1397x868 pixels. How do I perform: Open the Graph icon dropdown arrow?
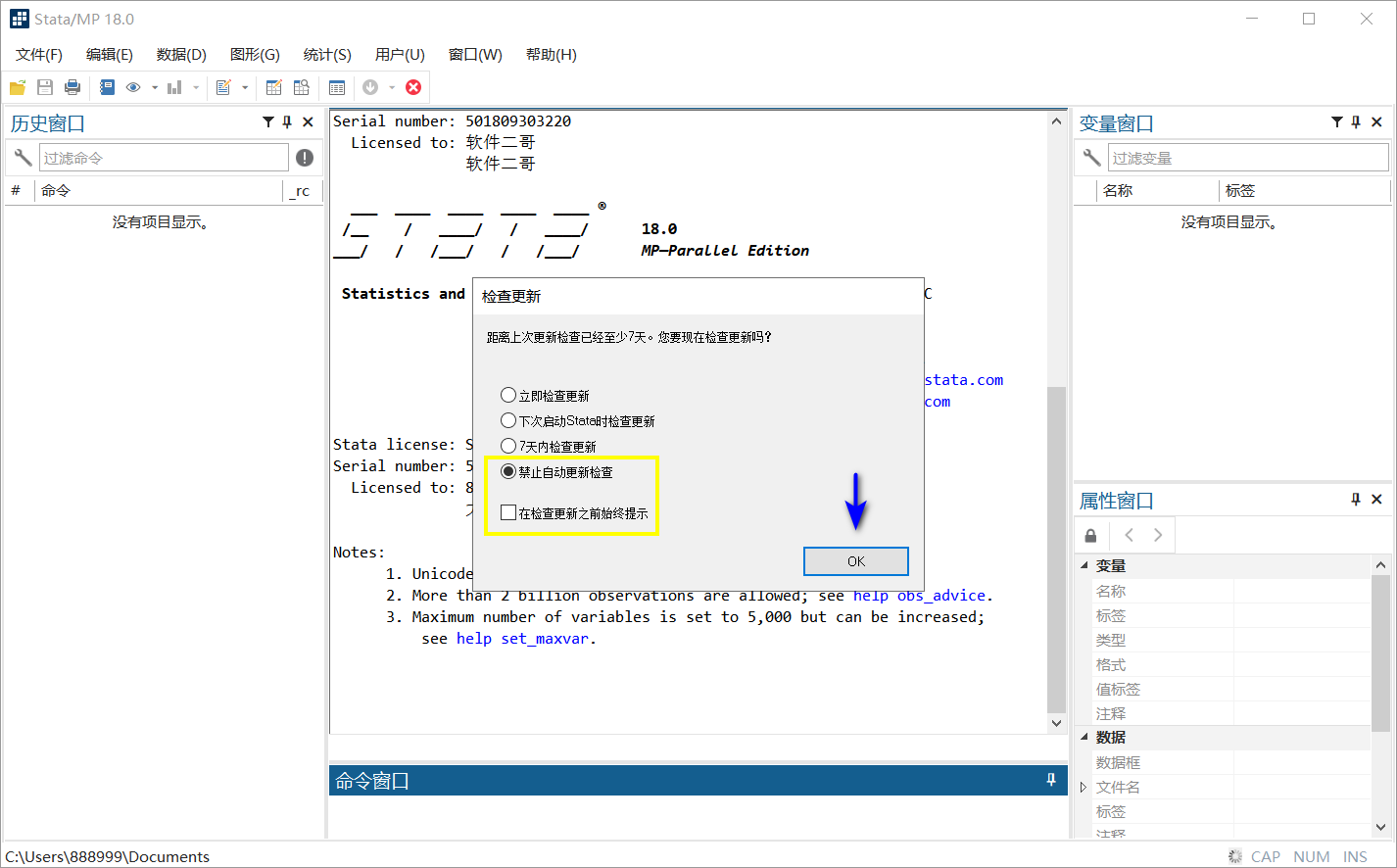196,87
